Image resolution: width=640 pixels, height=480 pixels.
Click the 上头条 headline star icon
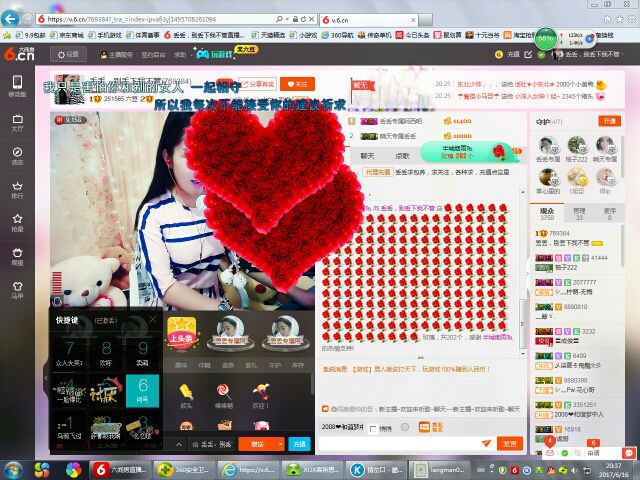tap(181, 333)
